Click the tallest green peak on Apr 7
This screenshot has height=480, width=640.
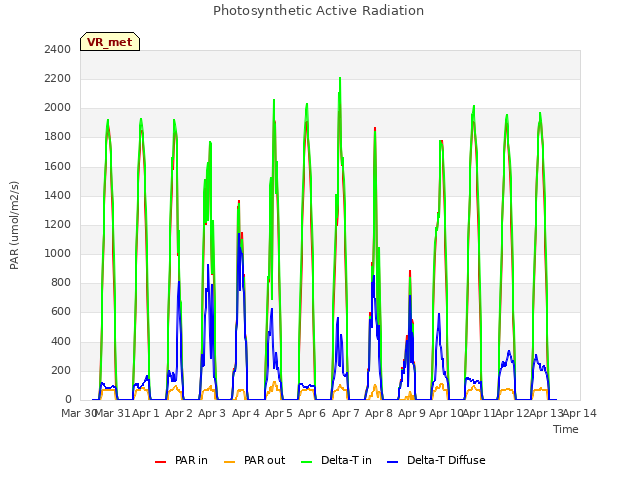[340, 78]
